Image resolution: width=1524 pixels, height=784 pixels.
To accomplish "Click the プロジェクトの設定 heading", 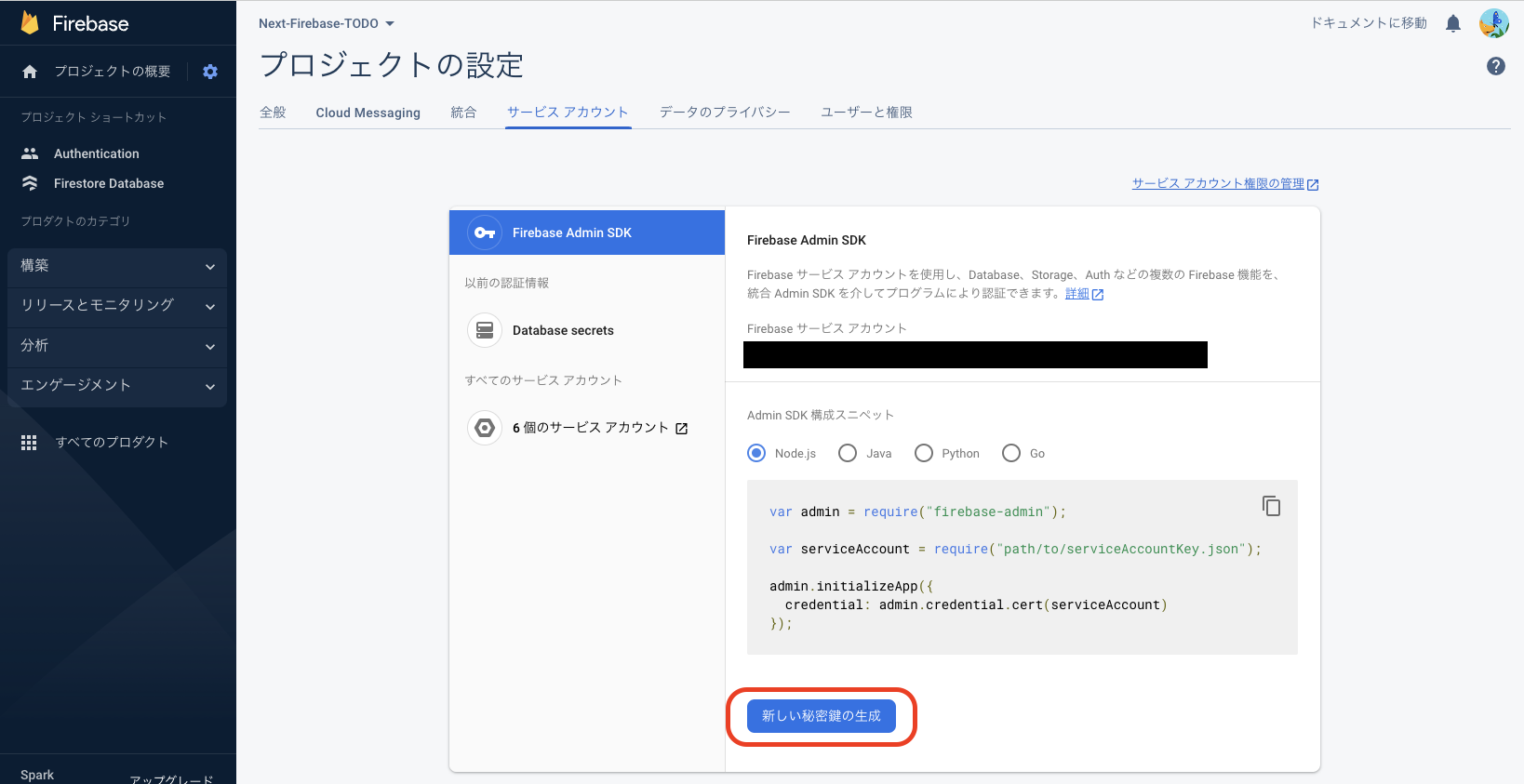I will [x=392, y=65].
